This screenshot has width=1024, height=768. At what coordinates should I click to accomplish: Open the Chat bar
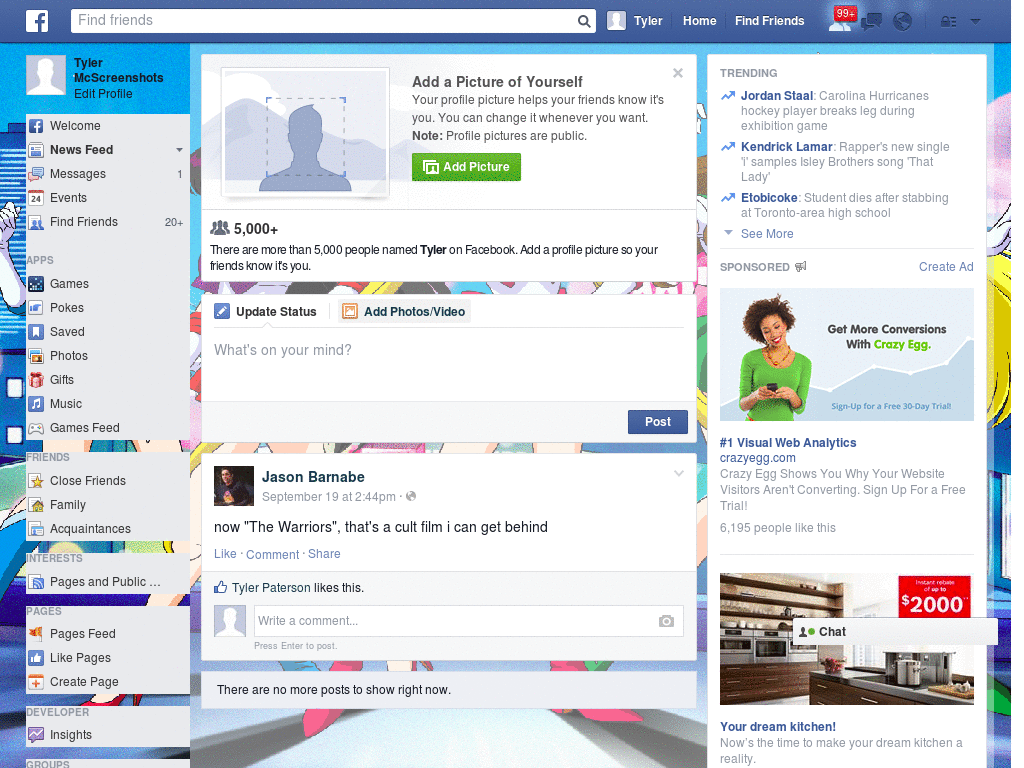coord(895,632)
